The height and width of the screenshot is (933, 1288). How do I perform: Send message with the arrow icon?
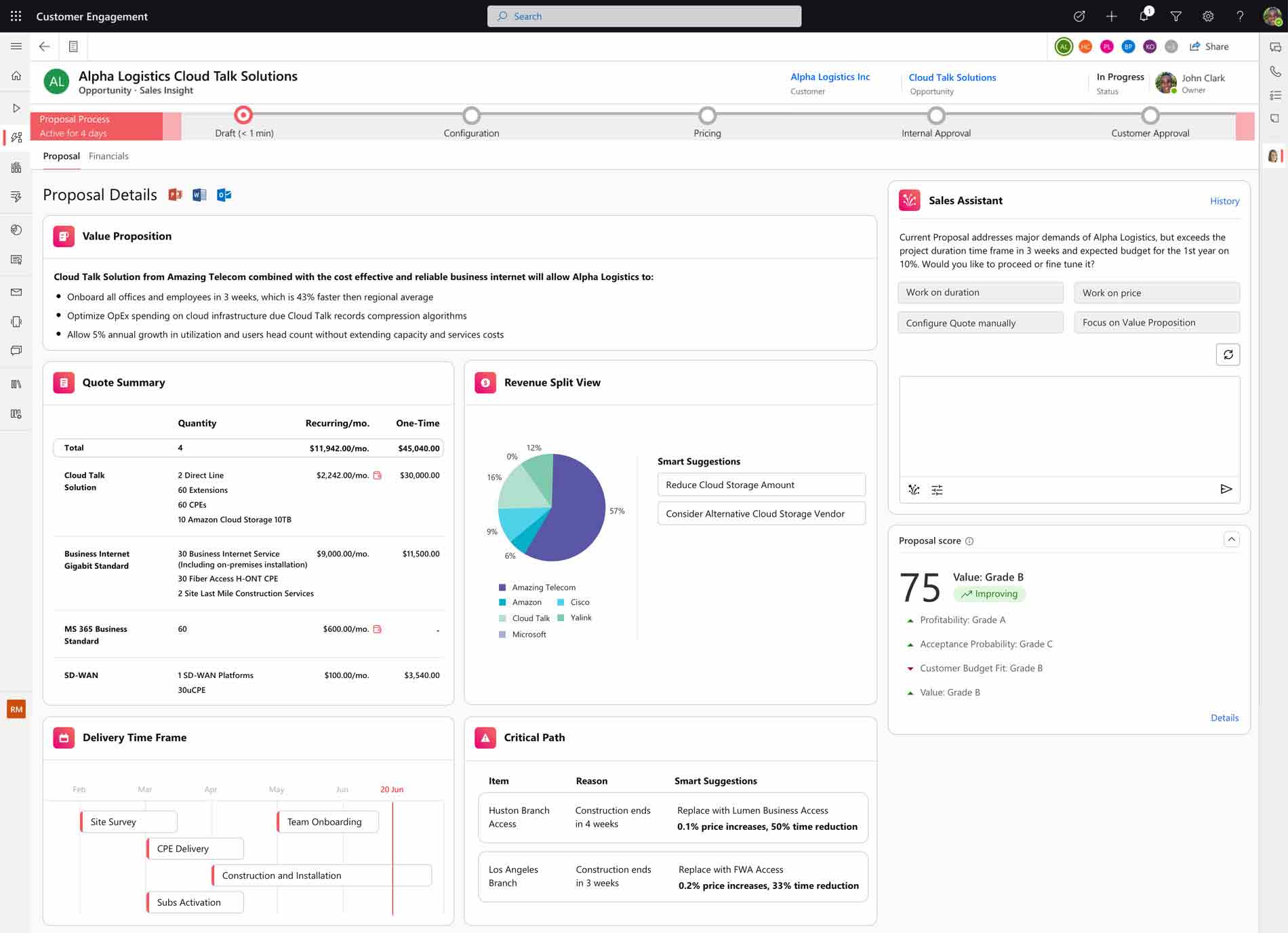pos(1226,490)
